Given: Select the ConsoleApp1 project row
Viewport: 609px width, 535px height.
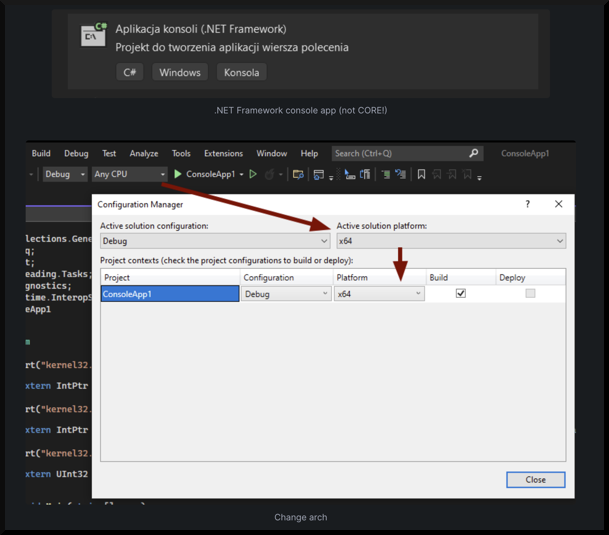Looking at the screenshot, I should (170, 294).
